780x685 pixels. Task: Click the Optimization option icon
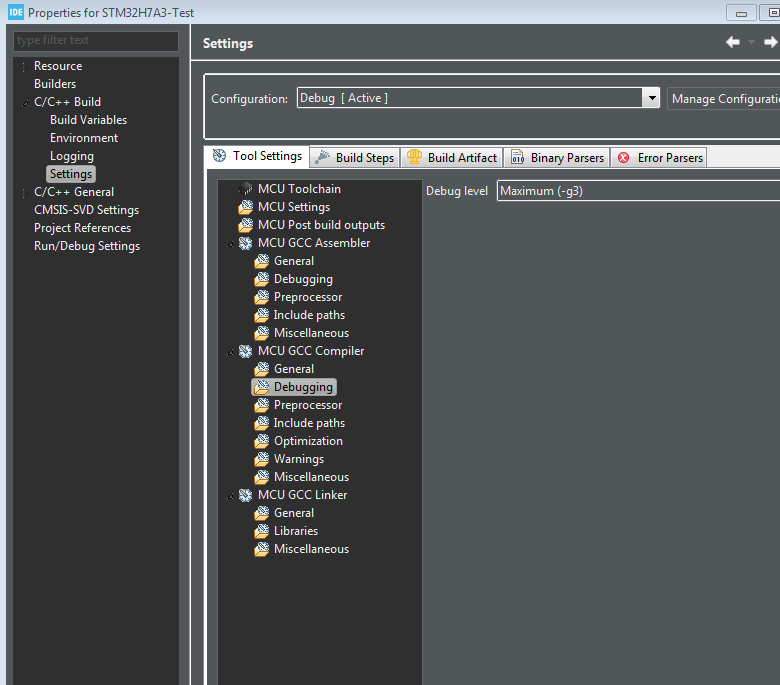point(262,441)
